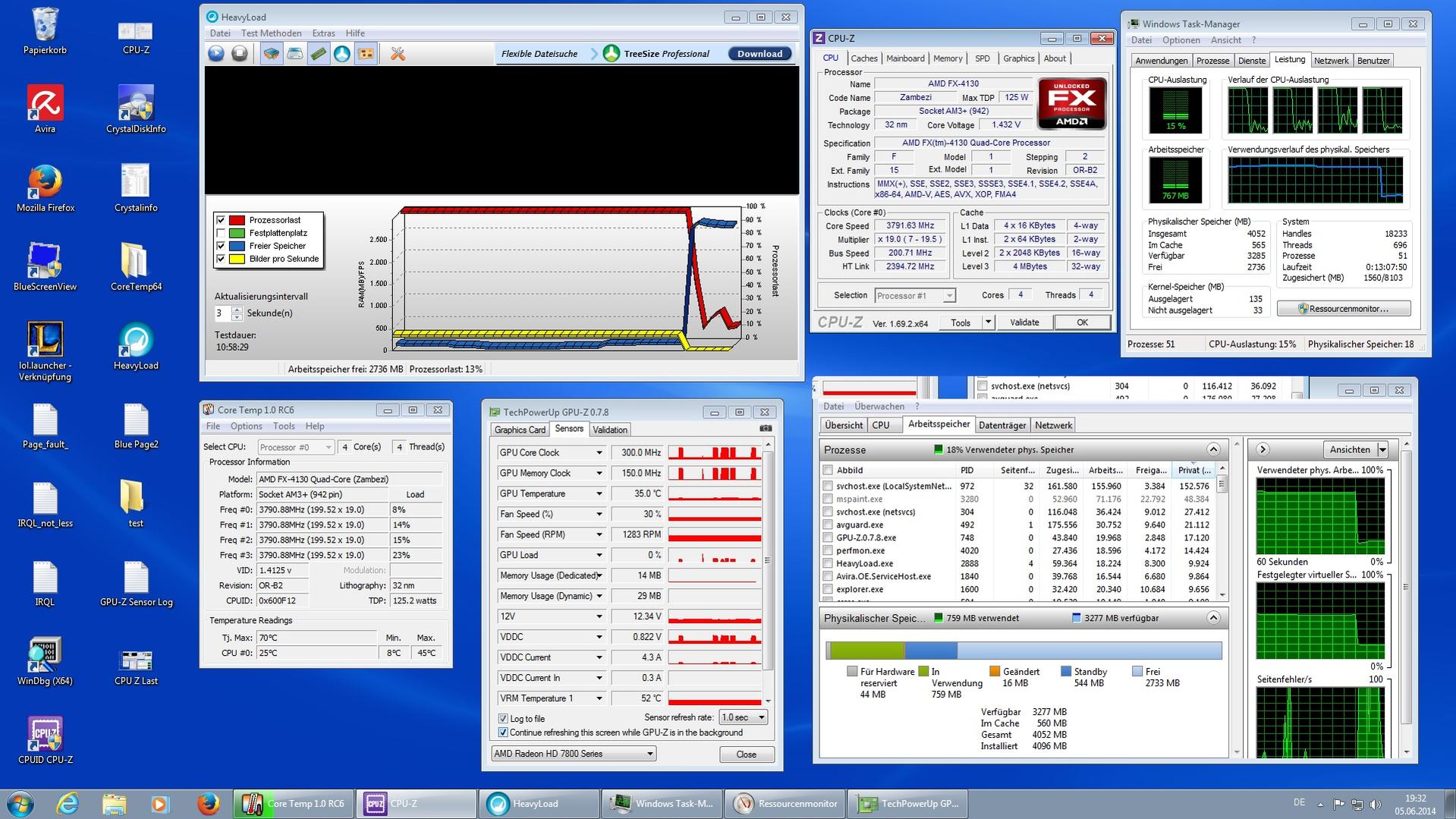The height and width of the screenshot is (819, 1456).
Task: Click the OK button in CPU-Z
Action: click(1082, 323)
